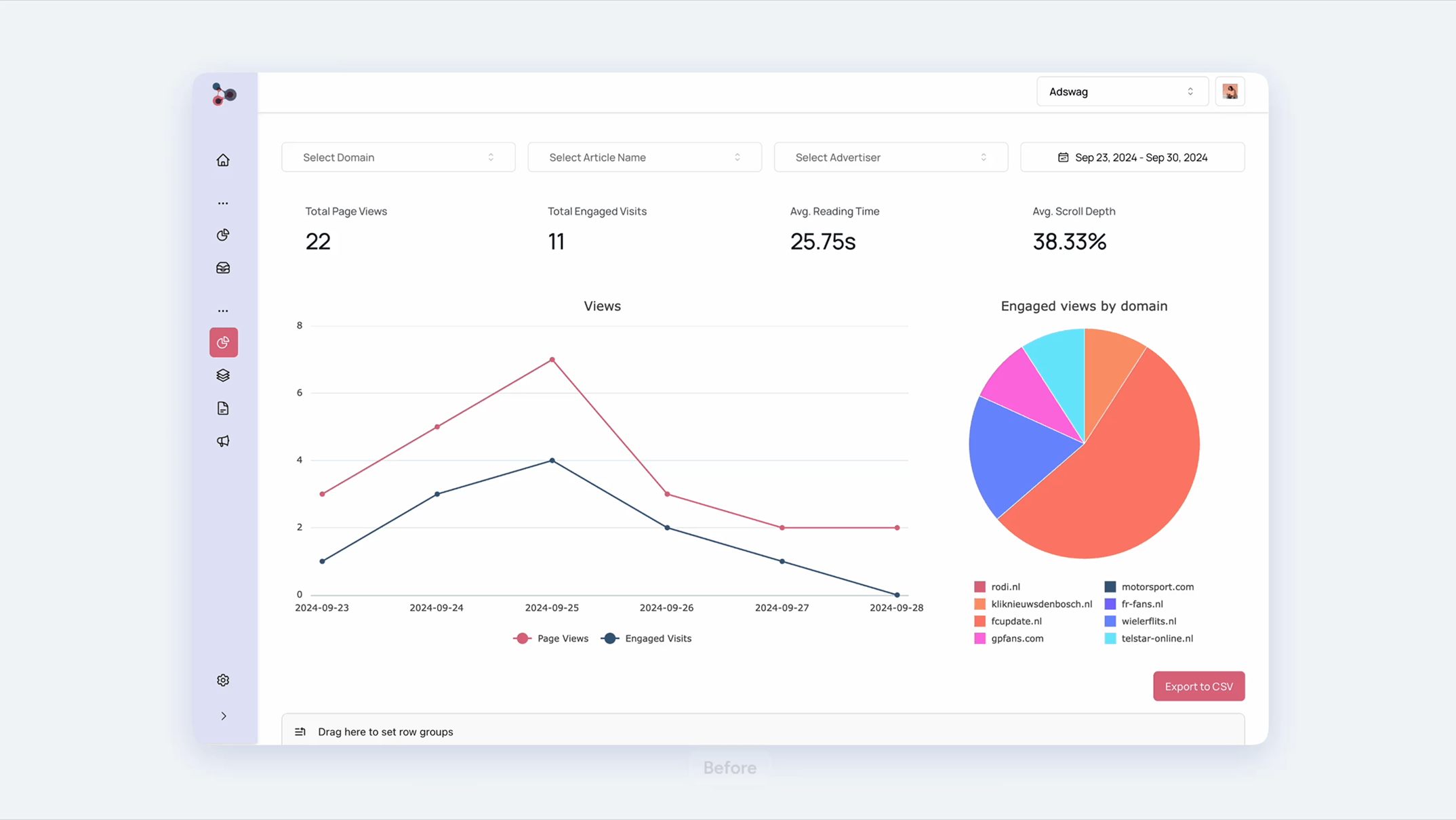Open the Sep 23 - Sep 30 date picker
The width and height of the screenshot is (1456, 820).
click(1132, 157)
